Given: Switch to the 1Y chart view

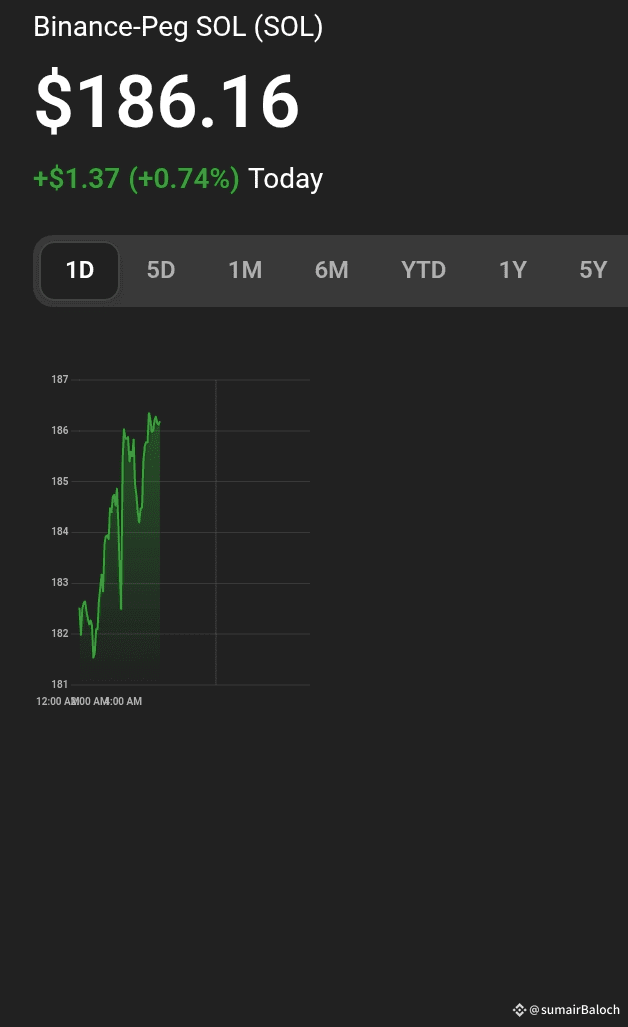Looking at the screenshot, I should click(x=513, y=270).
